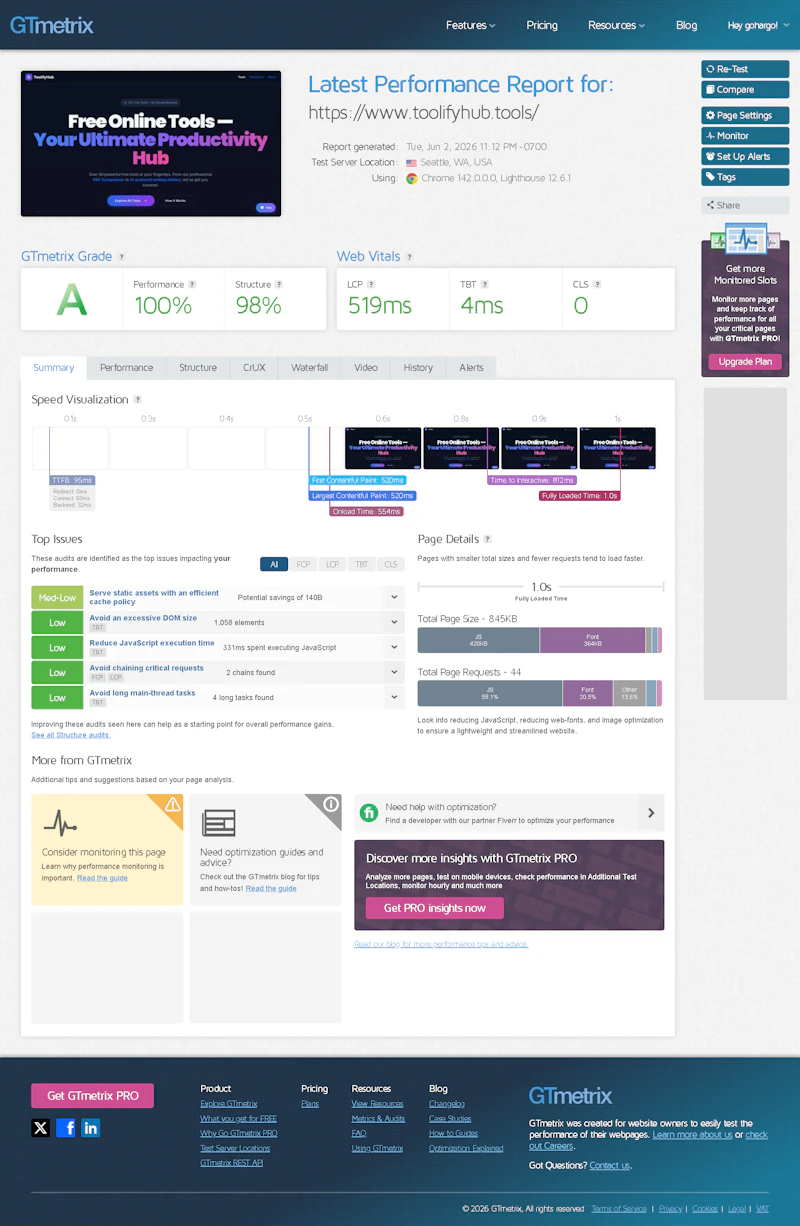
Task: Click the Chrome browser icon in report info
Action: click(x=412, y=178)
